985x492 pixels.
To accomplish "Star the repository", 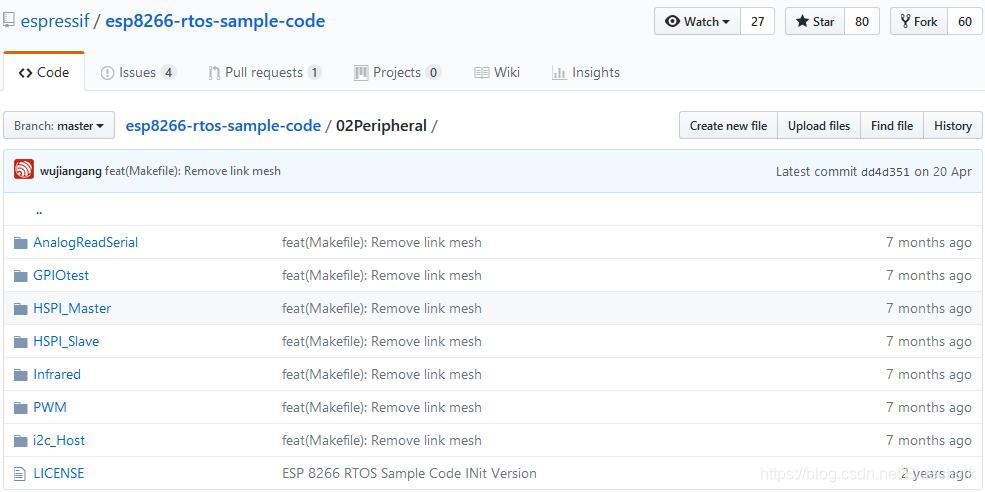I will [x=815, y=21].
